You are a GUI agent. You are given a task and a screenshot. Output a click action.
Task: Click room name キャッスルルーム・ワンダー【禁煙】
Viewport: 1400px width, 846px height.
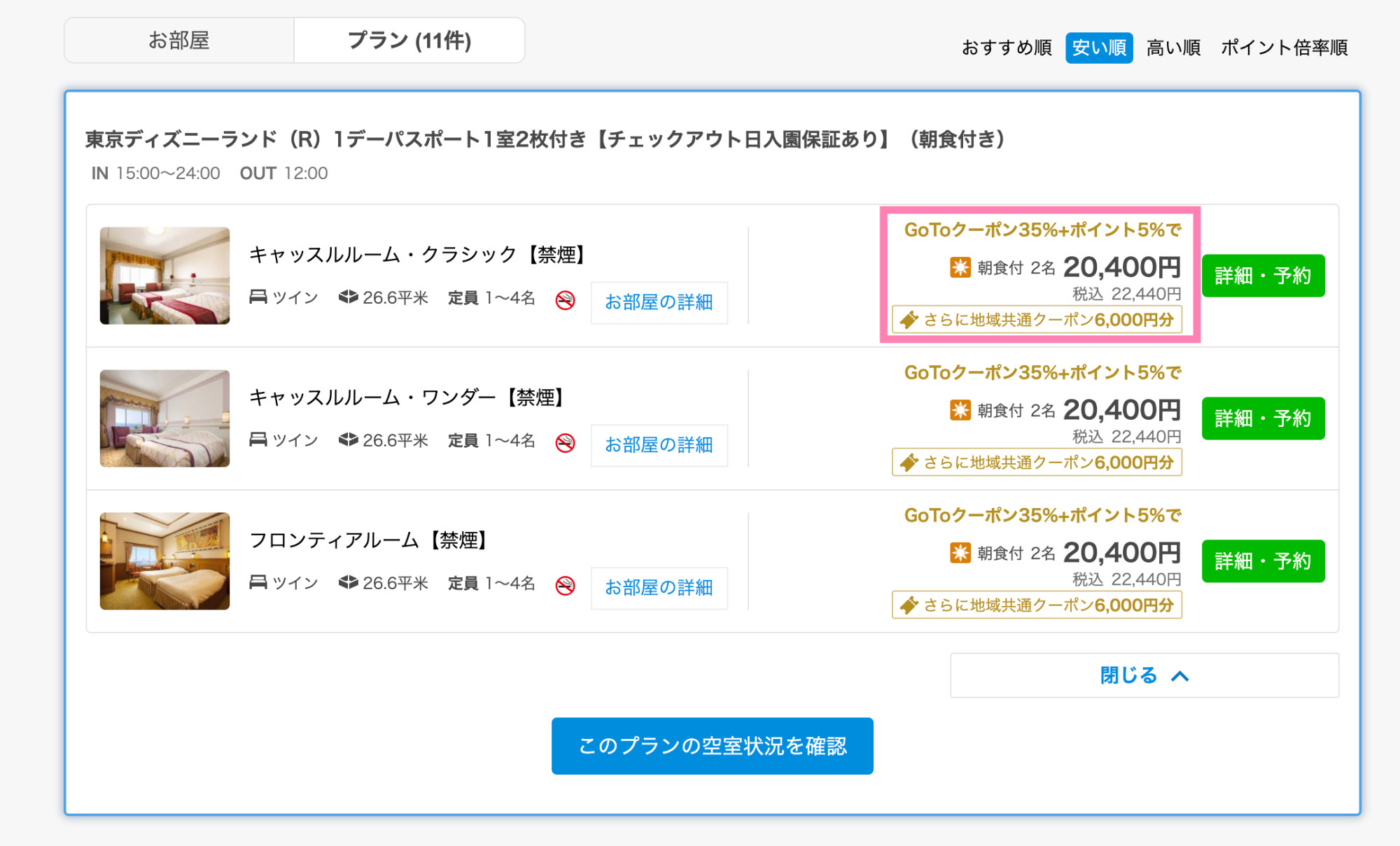click(x=408, y=397)
